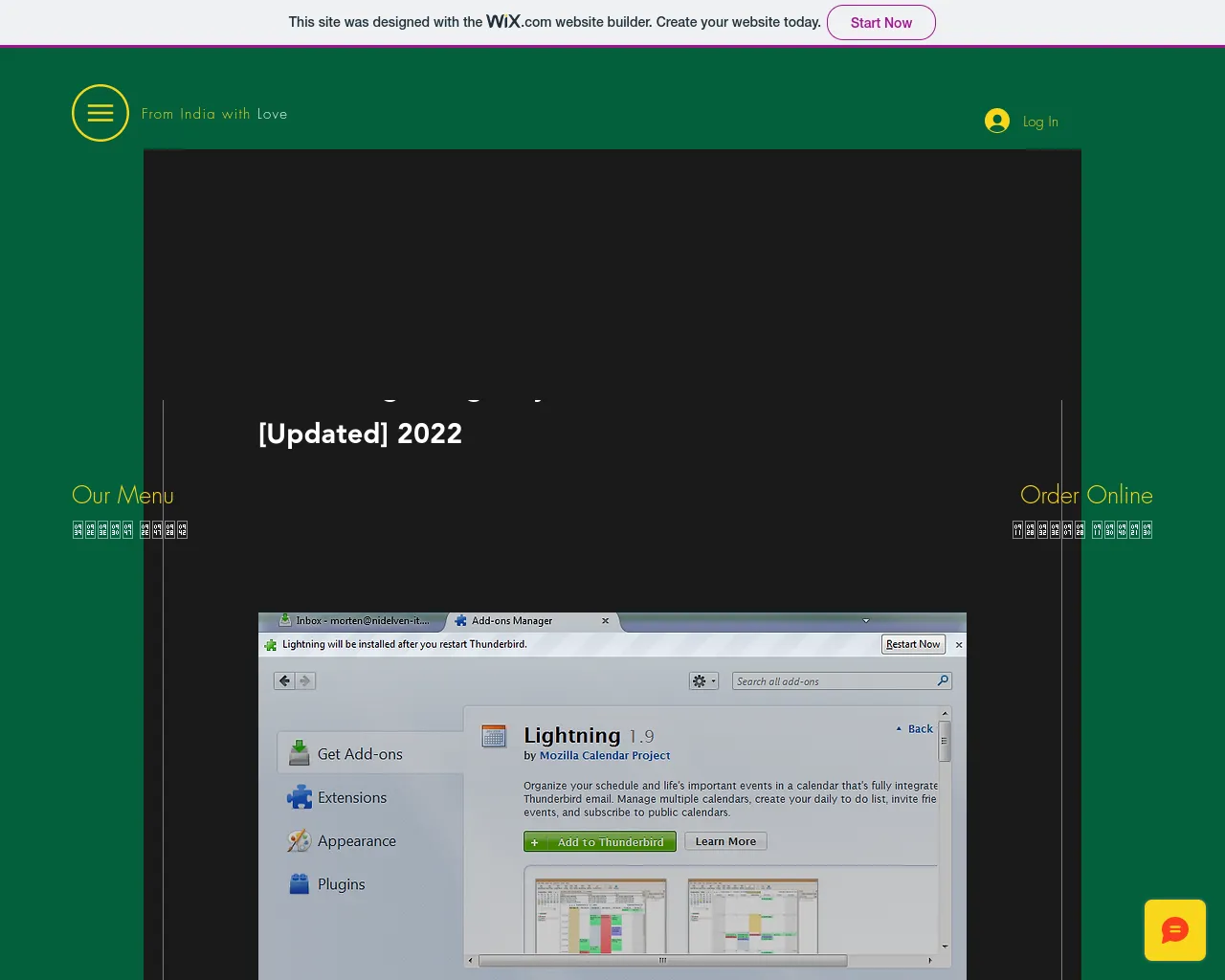Open the Our Menu link
This screenshot has height=980, width=1225.
tap(123, 495)
